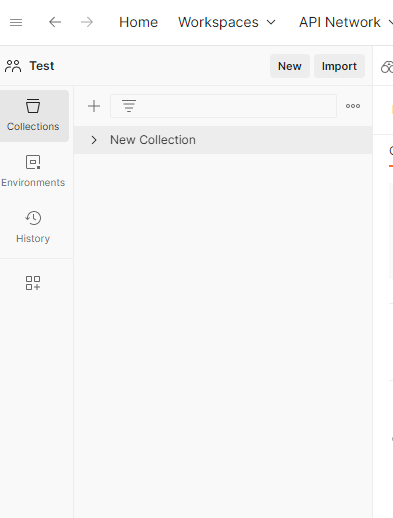Open the API Network menu
Image resolution: width=393 pixels, height=518 pixels.
point(346,22)
